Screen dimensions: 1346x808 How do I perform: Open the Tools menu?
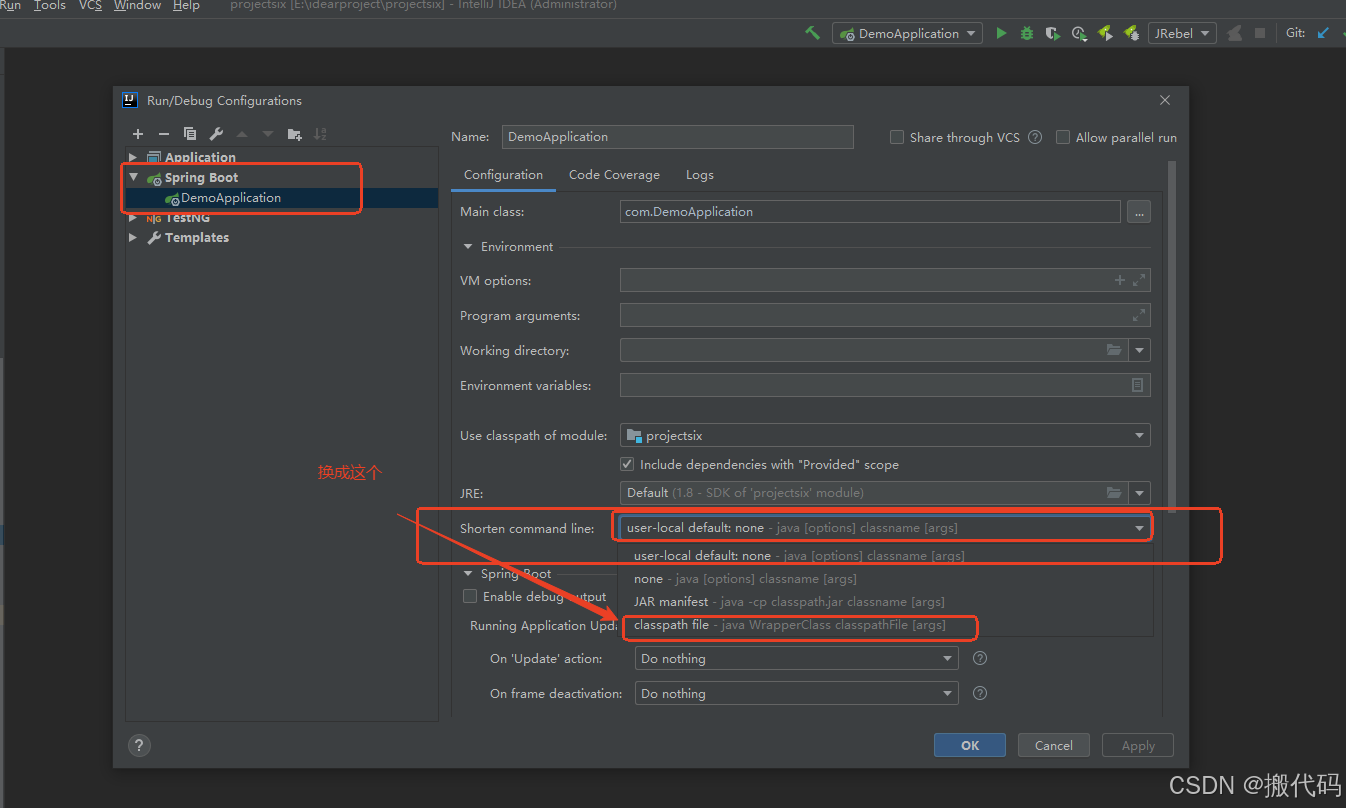[50, 6]
